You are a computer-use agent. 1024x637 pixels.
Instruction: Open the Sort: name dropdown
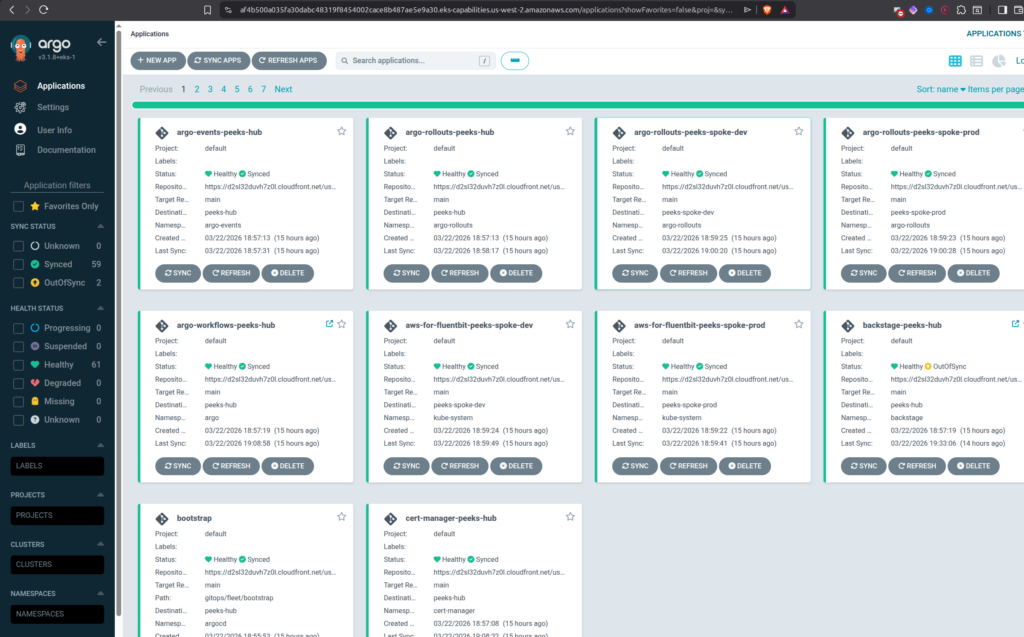(x=941, y=89)
